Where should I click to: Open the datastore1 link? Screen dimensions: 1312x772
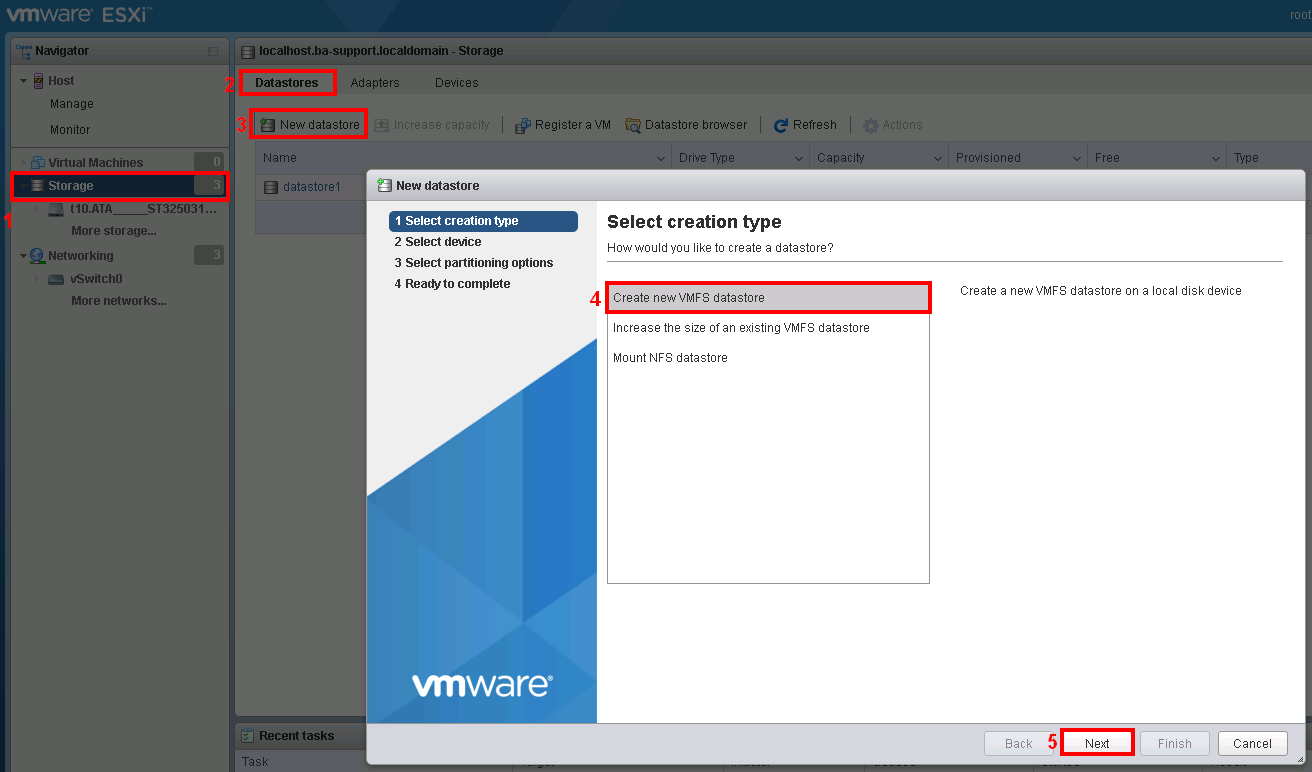(x=311, y=187)
